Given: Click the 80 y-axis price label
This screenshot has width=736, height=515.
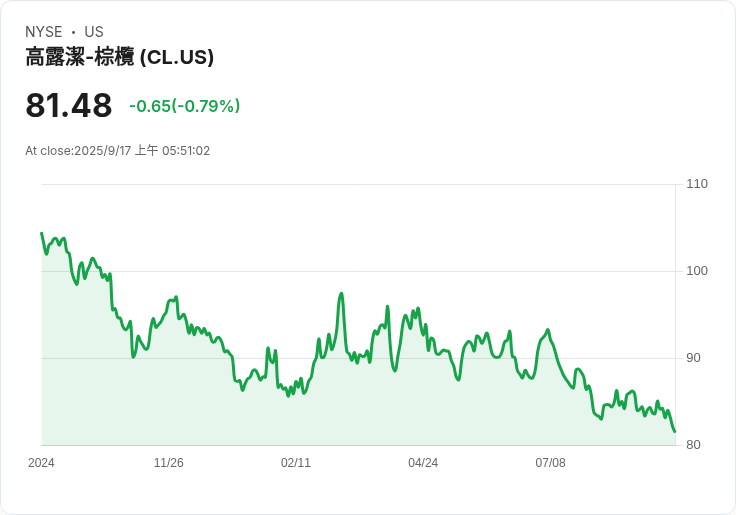Looking at the screenshot, I should (693, 445).
